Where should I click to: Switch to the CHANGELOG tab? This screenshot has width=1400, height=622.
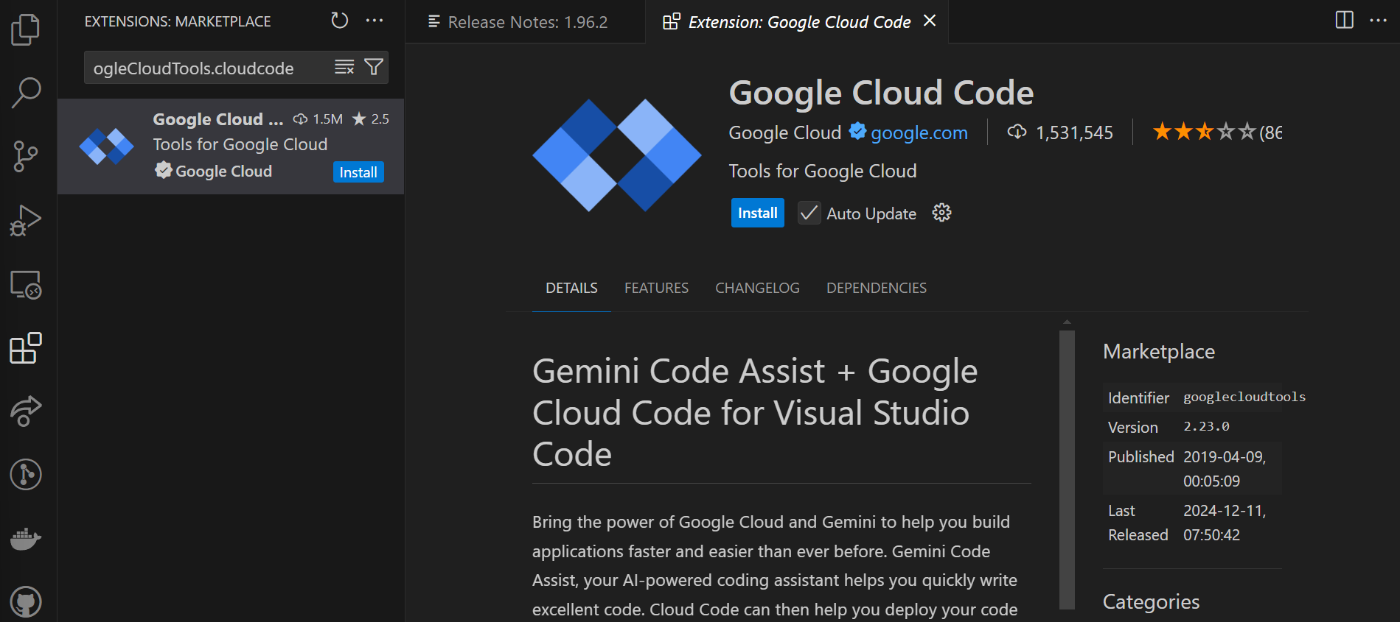757,287
